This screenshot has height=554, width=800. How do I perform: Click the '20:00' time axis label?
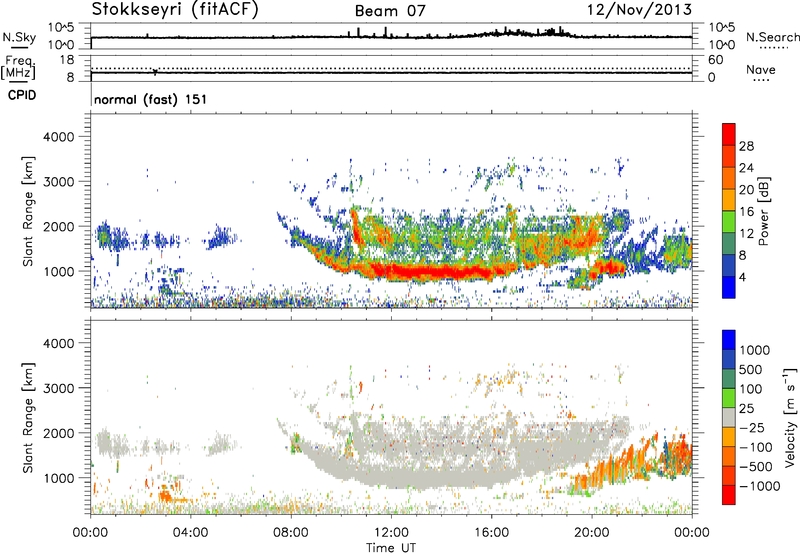[x=592, y=533]
